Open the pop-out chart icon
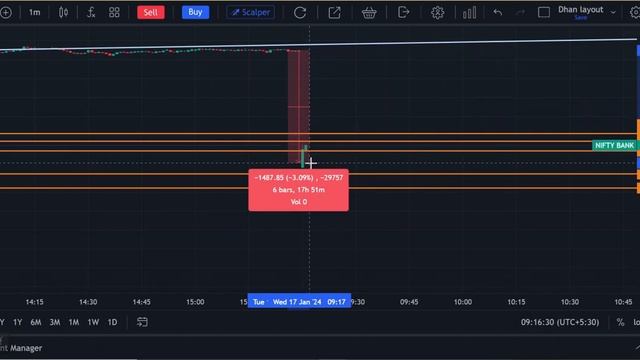The height and width of the screenshot is (360, 640). click(334, 13)
